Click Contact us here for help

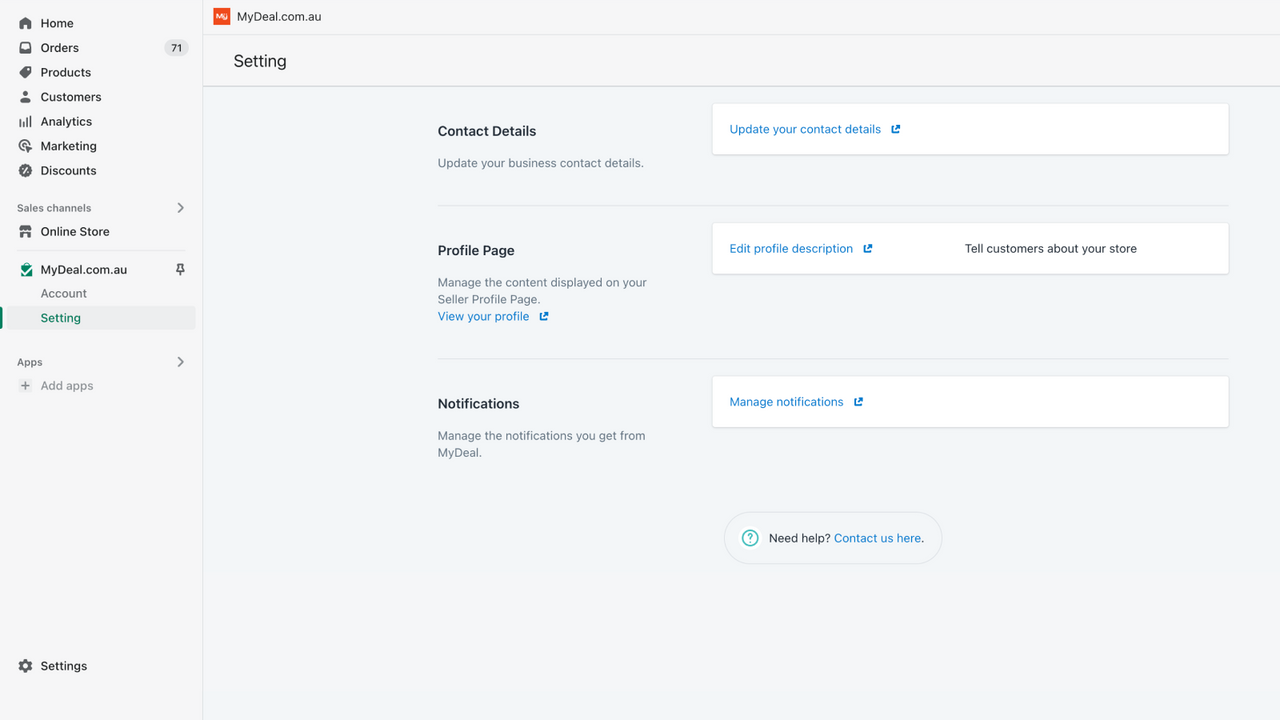[876, 537]
